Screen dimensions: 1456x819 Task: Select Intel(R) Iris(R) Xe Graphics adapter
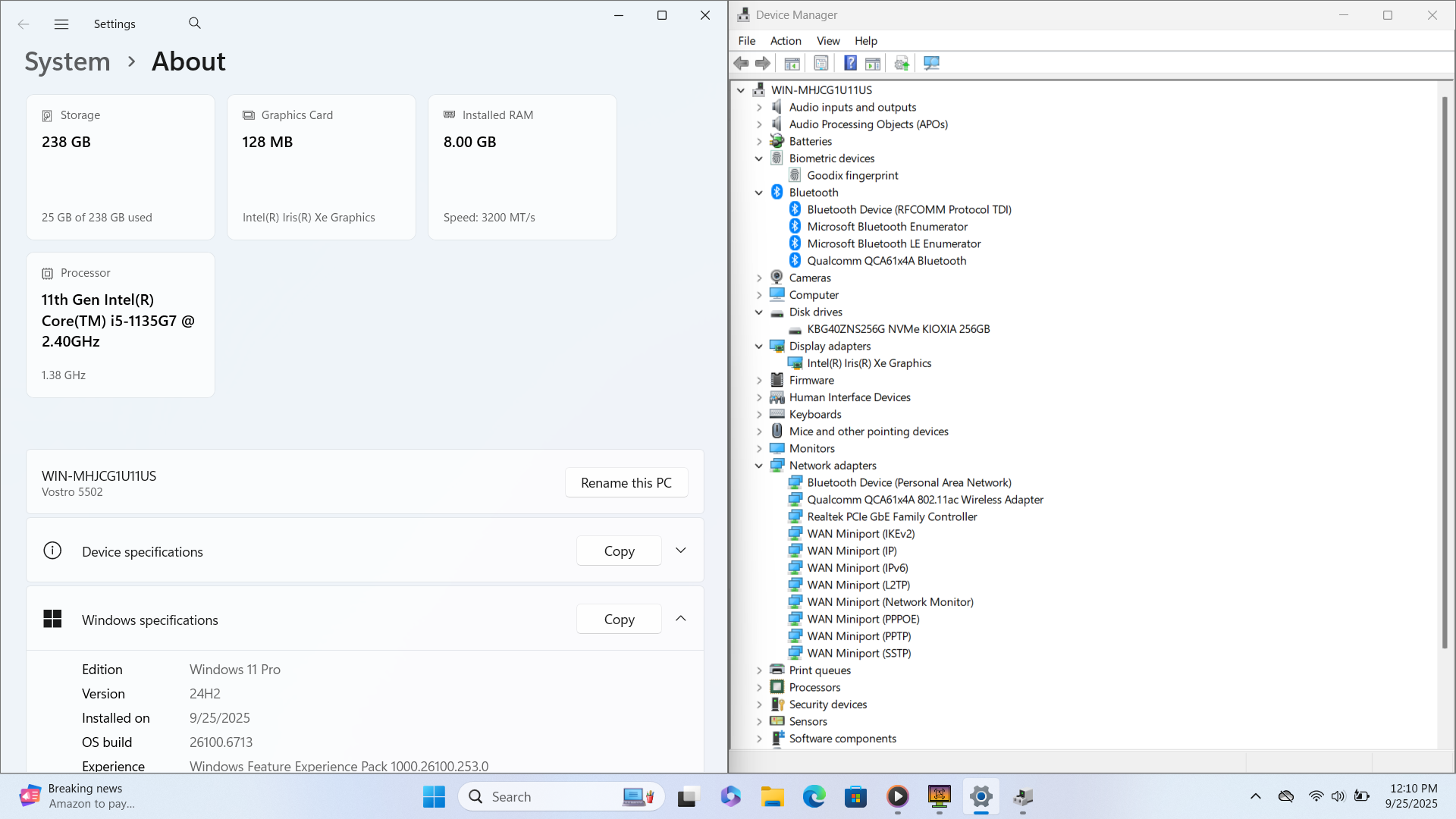point(869,363)
